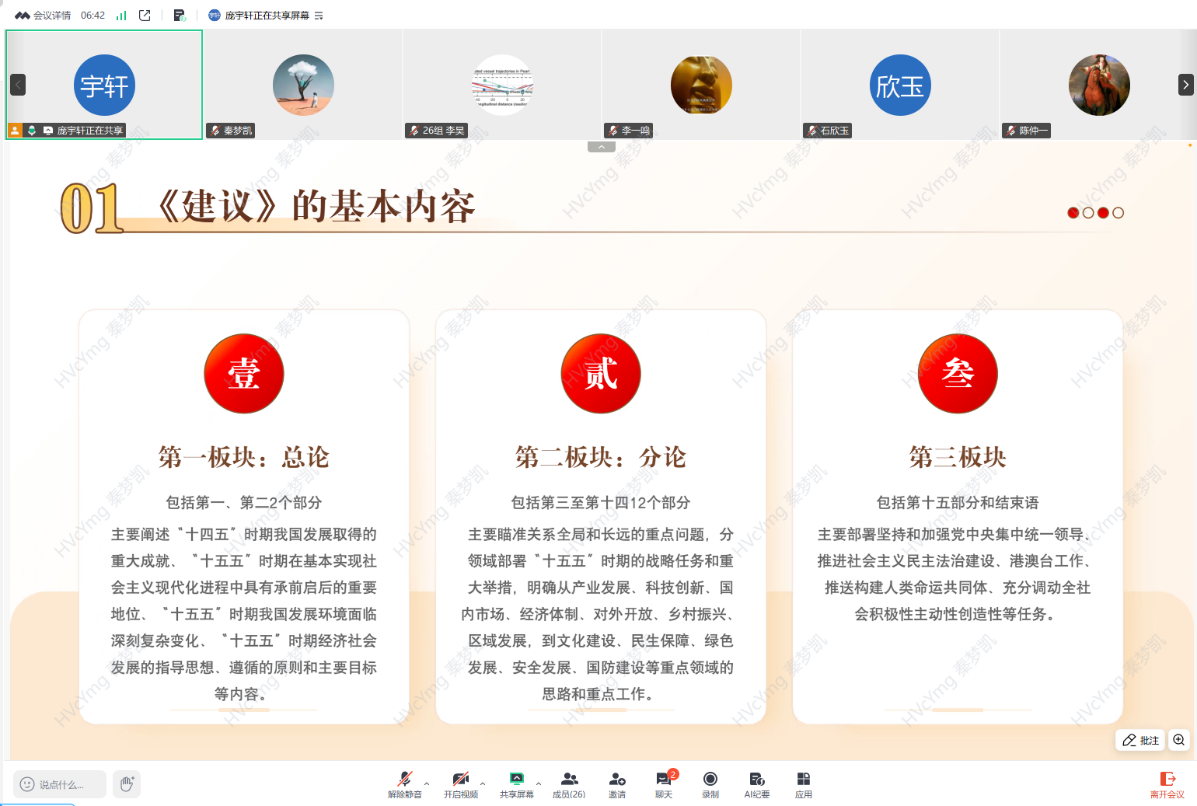The height and width of the screenshot is (806, 1197).
Task: Open the 聊天 chat panel
Action: 663,783
